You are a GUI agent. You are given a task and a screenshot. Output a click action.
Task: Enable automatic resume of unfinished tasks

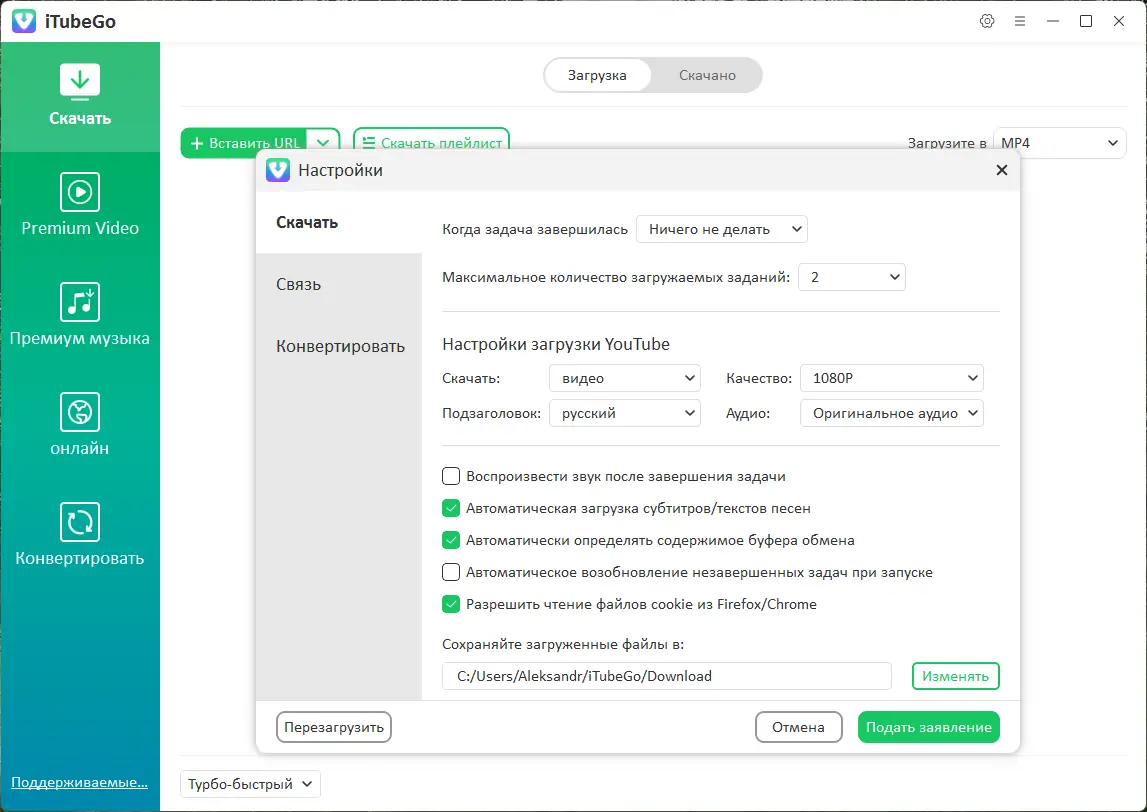coord(450,572)
